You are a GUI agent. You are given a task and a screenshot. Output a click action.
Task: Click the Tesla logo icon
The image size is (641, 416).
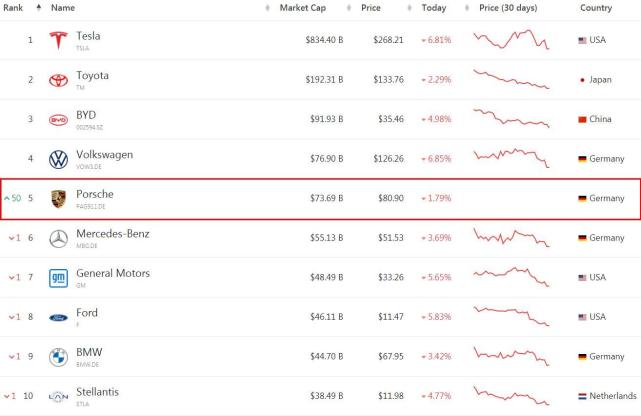pos(57,40)
